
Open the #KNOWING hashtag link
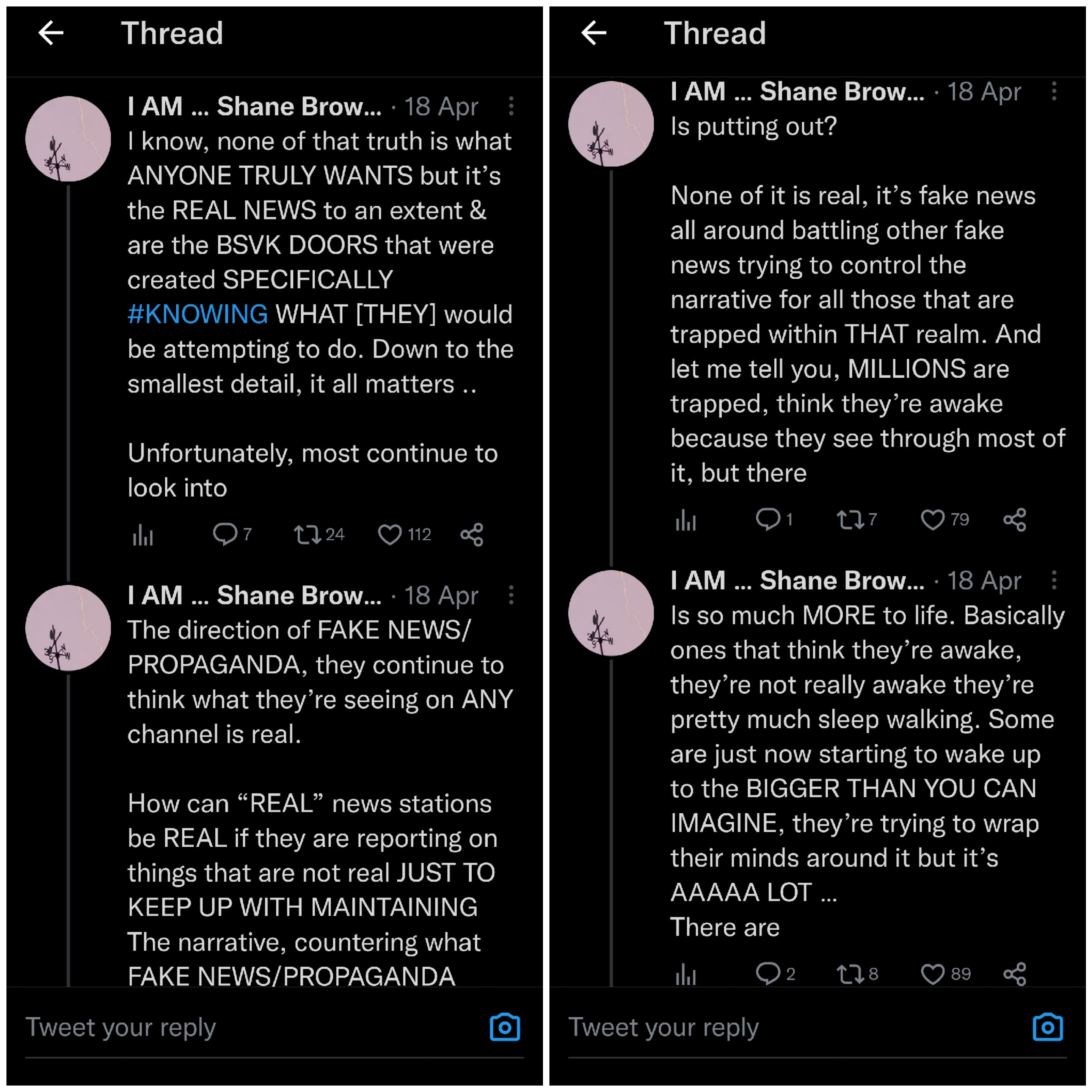tap(198, 314)
